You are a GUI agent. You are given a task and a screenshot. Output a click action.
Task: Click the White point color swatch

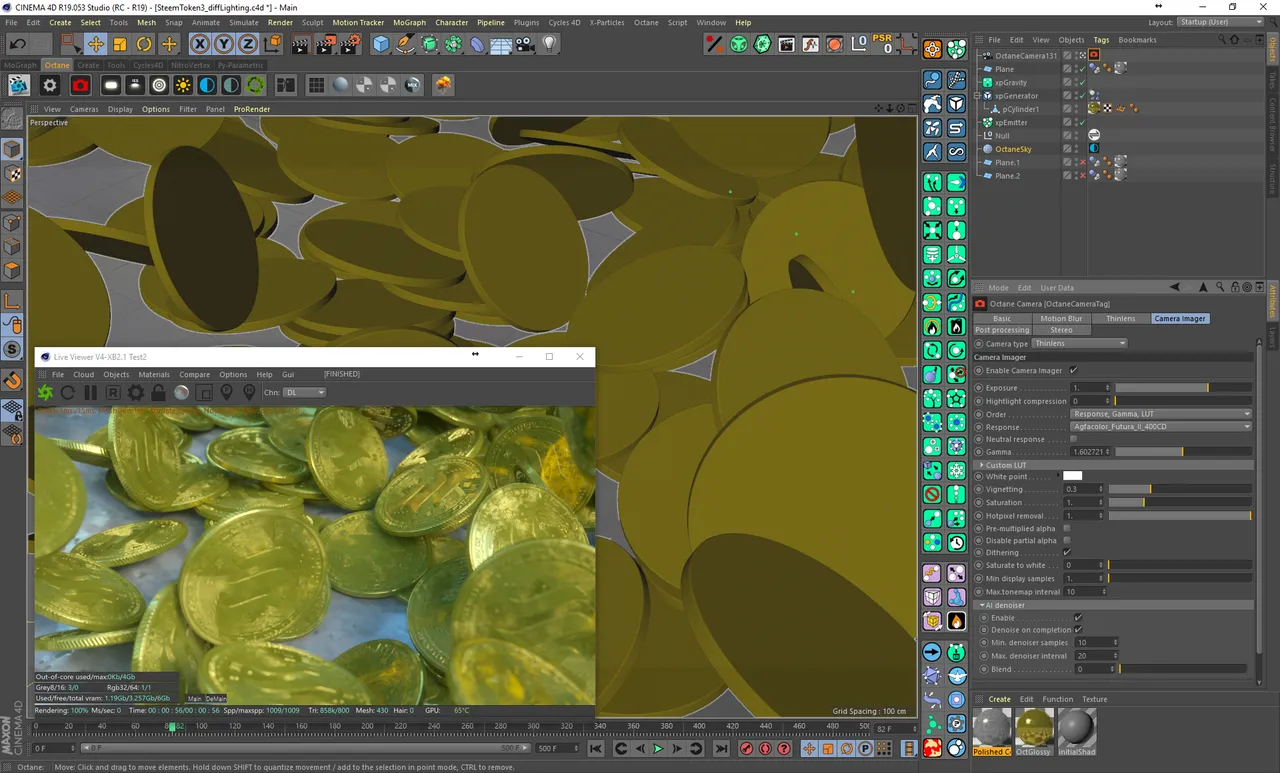[x=1072, y=476]
